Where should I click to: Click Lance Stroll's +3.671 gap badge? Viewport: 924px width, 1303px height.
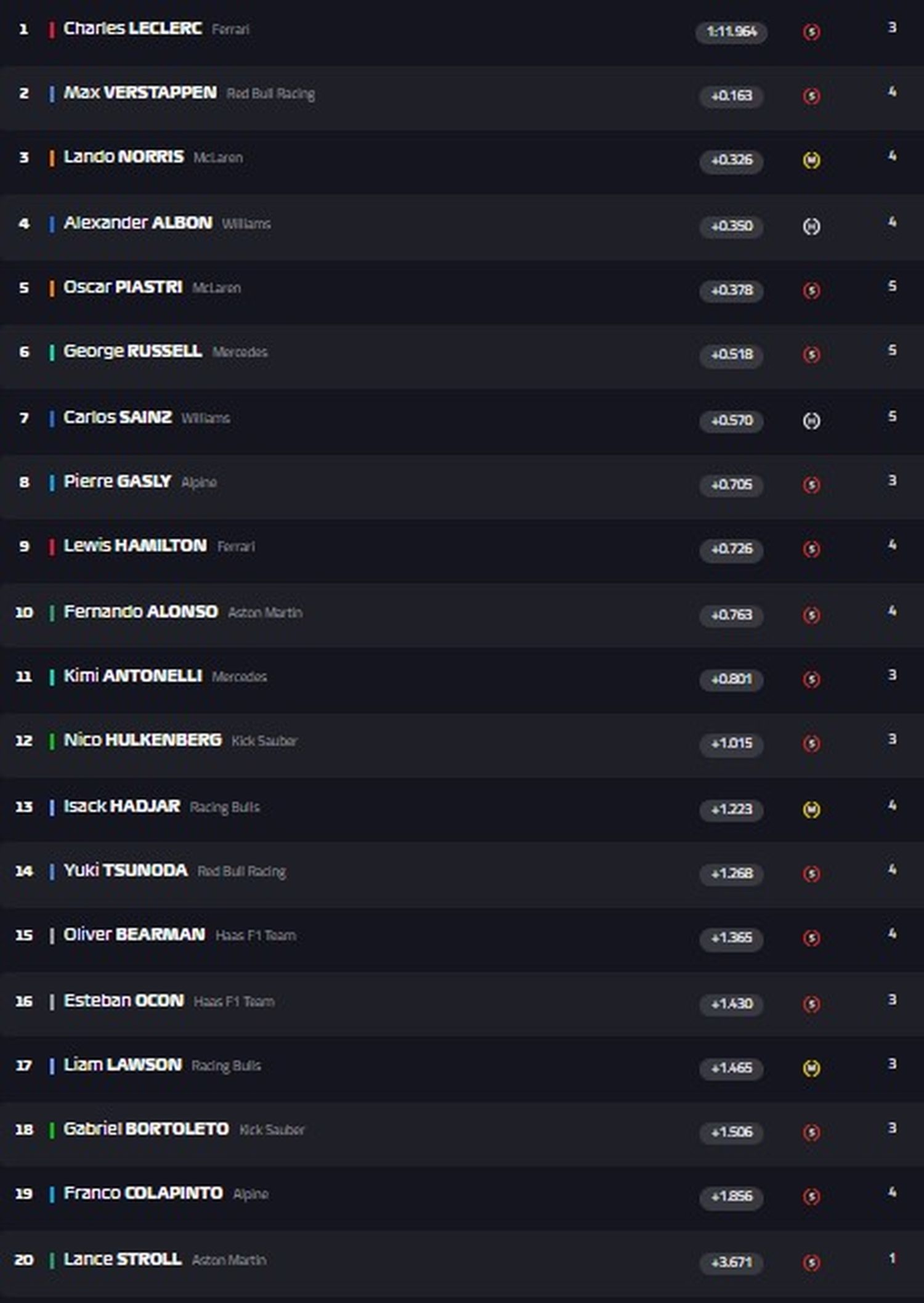coord(731,1263)
